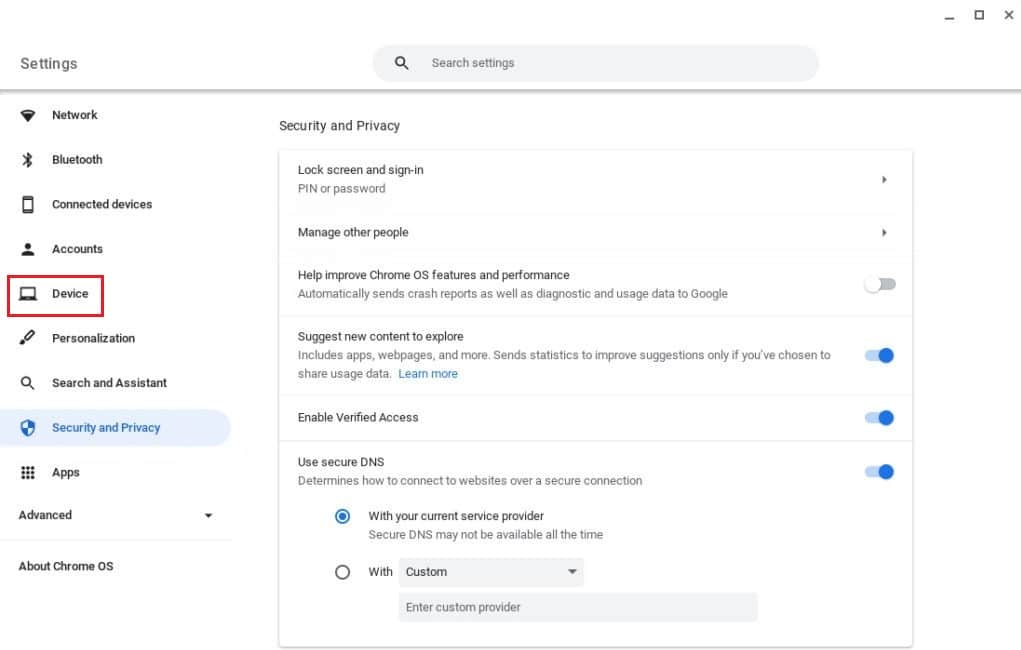This screenshot has width=1021, height=650.
Task: Click the Use secure DNS label
Action: click(x=341, y=462)
